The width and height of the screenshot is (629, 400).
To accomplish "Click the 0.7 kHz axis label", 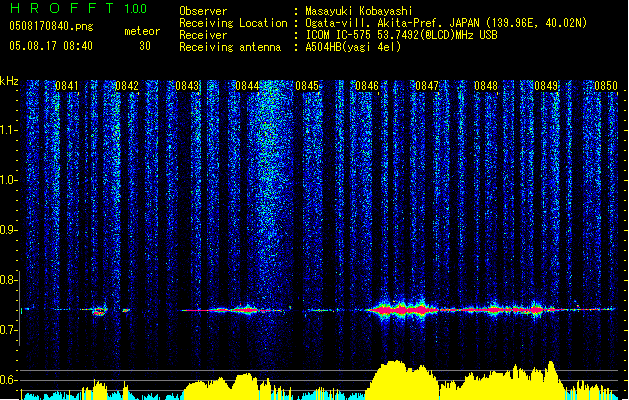I will [8, 330].
